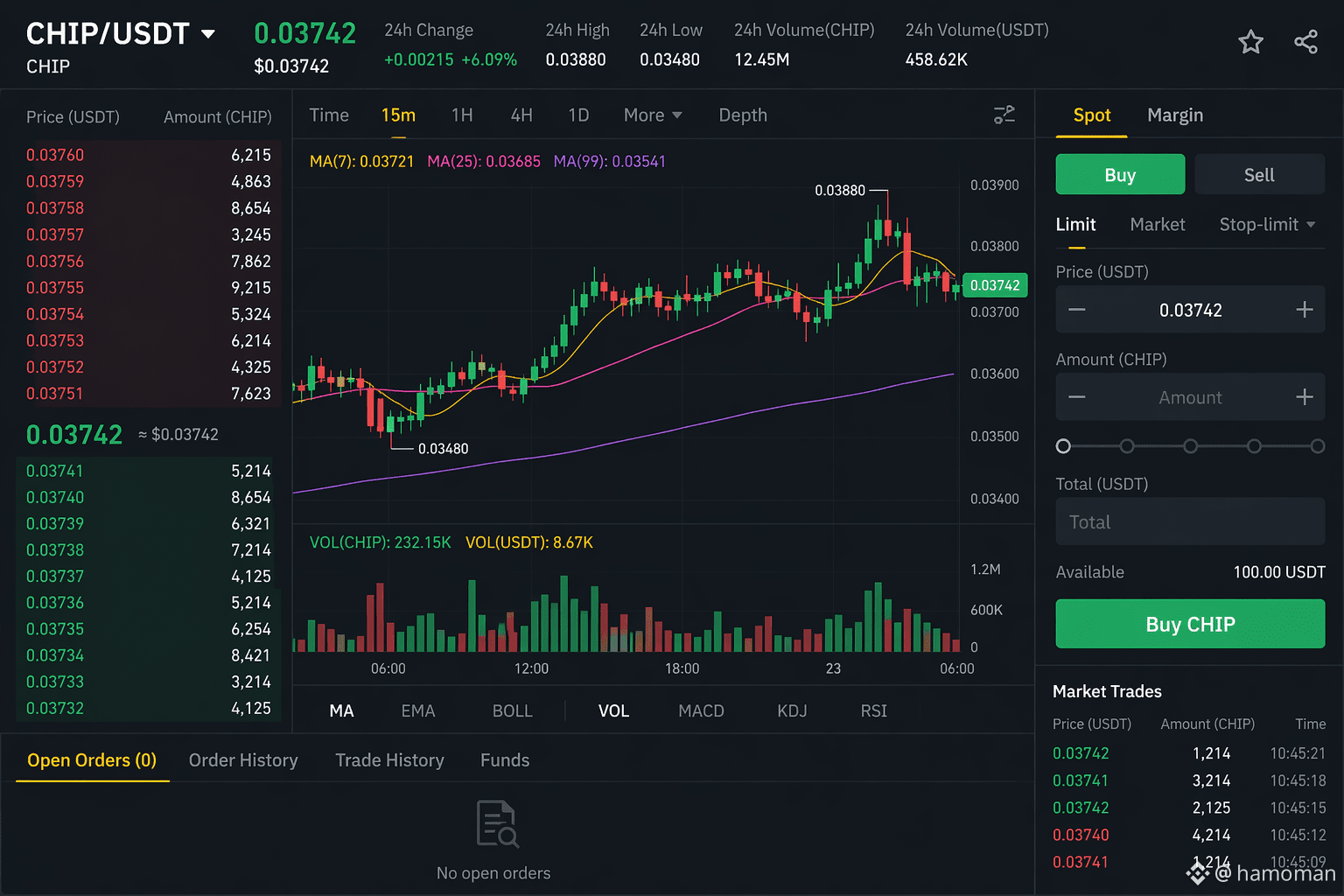Click order book mid price 0.03742

tap(74, 435)
